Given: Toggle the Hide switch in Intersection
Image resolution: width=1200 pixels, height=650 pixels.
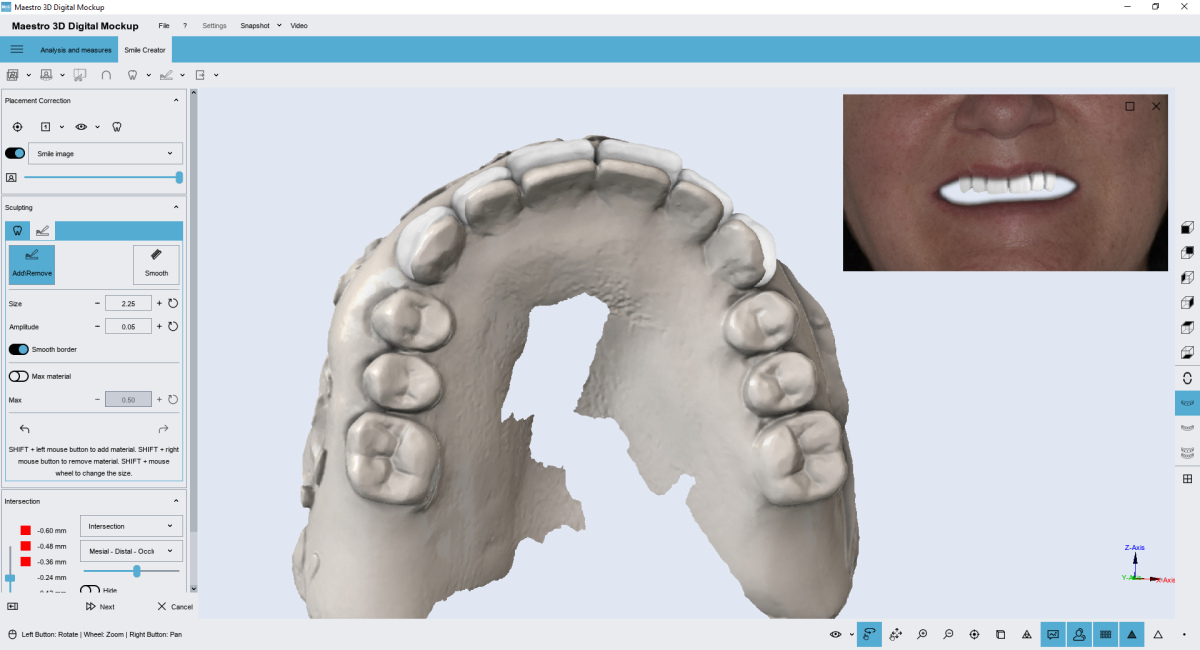Looking at the screenshot, I should point(90,590).
